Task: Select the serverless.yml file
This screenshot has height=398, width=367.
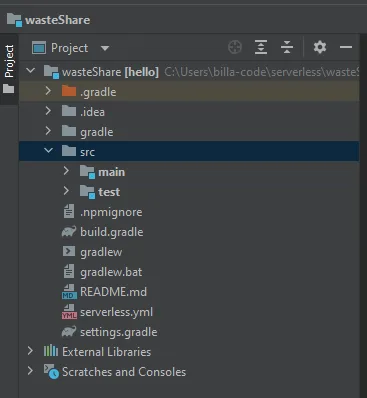Action: [x=116, y=312]
